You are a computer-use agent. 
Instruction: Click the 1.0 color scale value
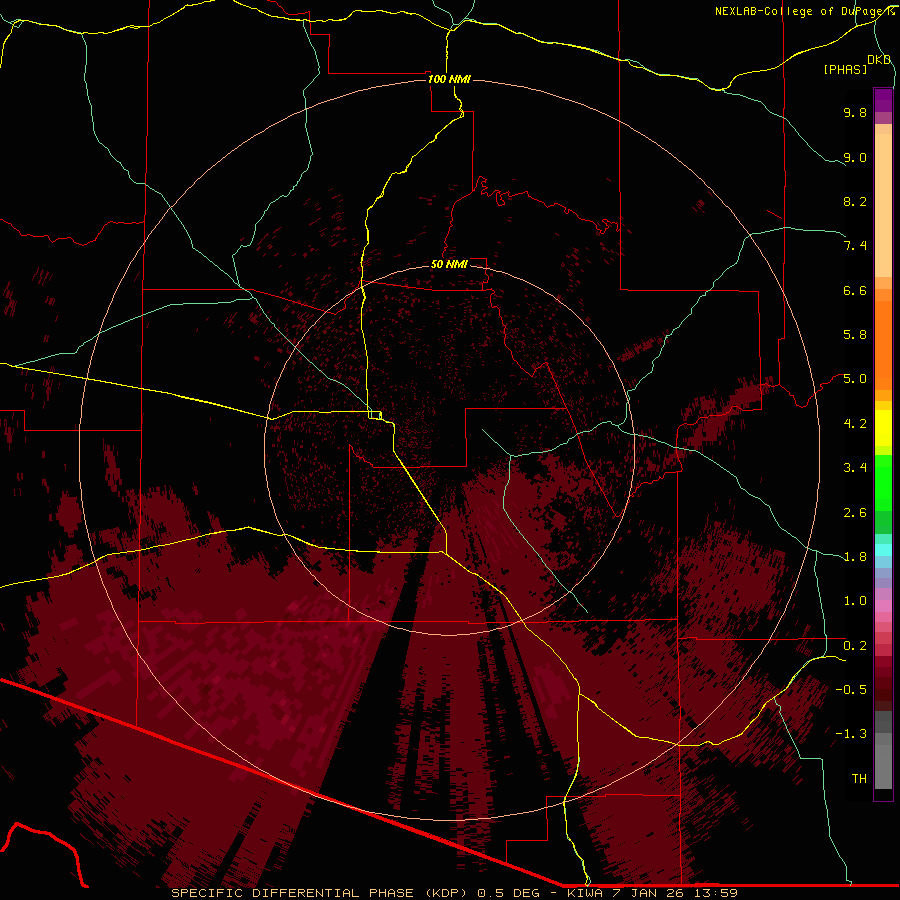pyautogui.click(x=855, y=601)
